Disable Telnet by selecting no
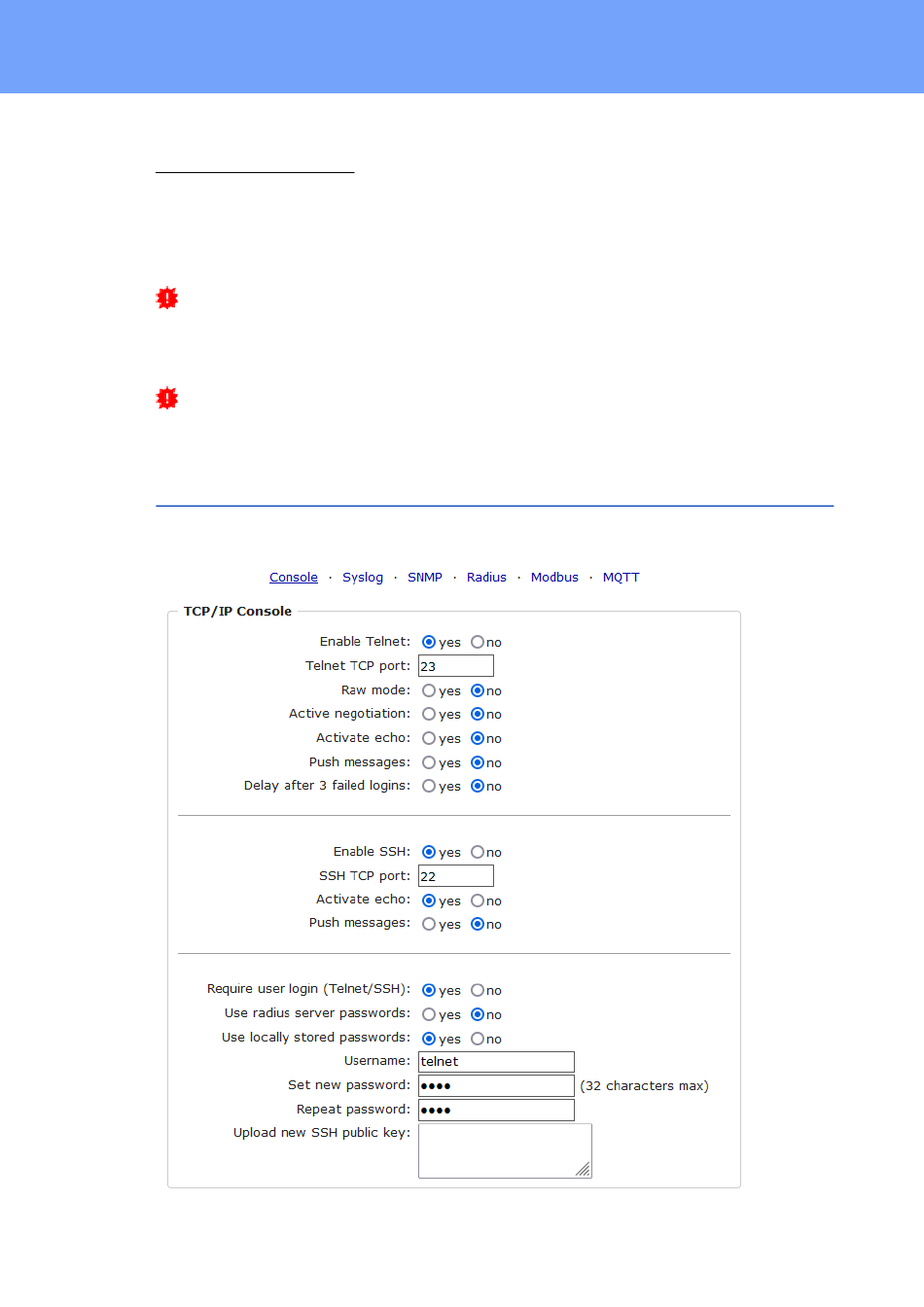This screenshot has width=924, height=1307. (x=478, y=642)
